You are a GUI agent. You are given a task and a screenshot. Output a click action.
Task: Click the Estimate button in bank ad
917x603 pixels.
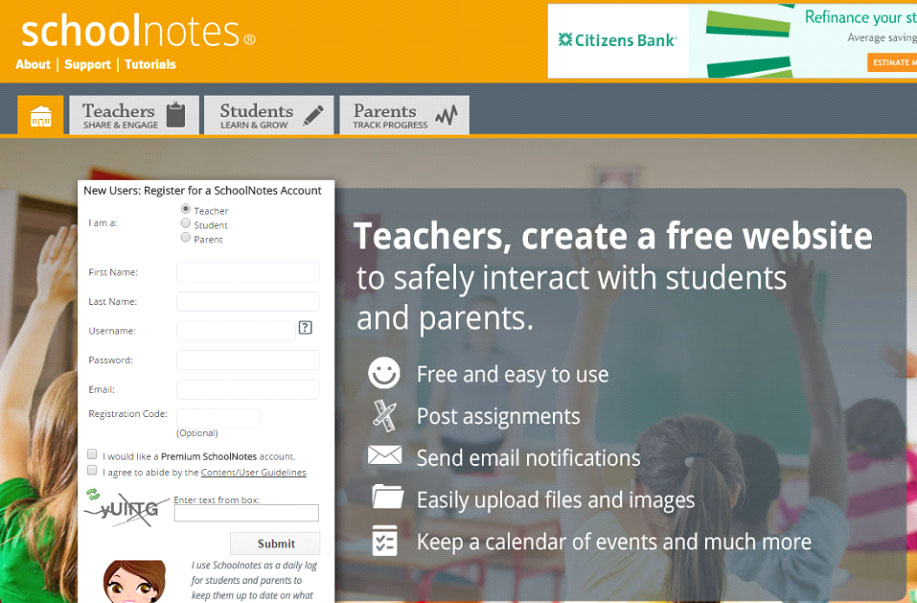click(892, 63)
